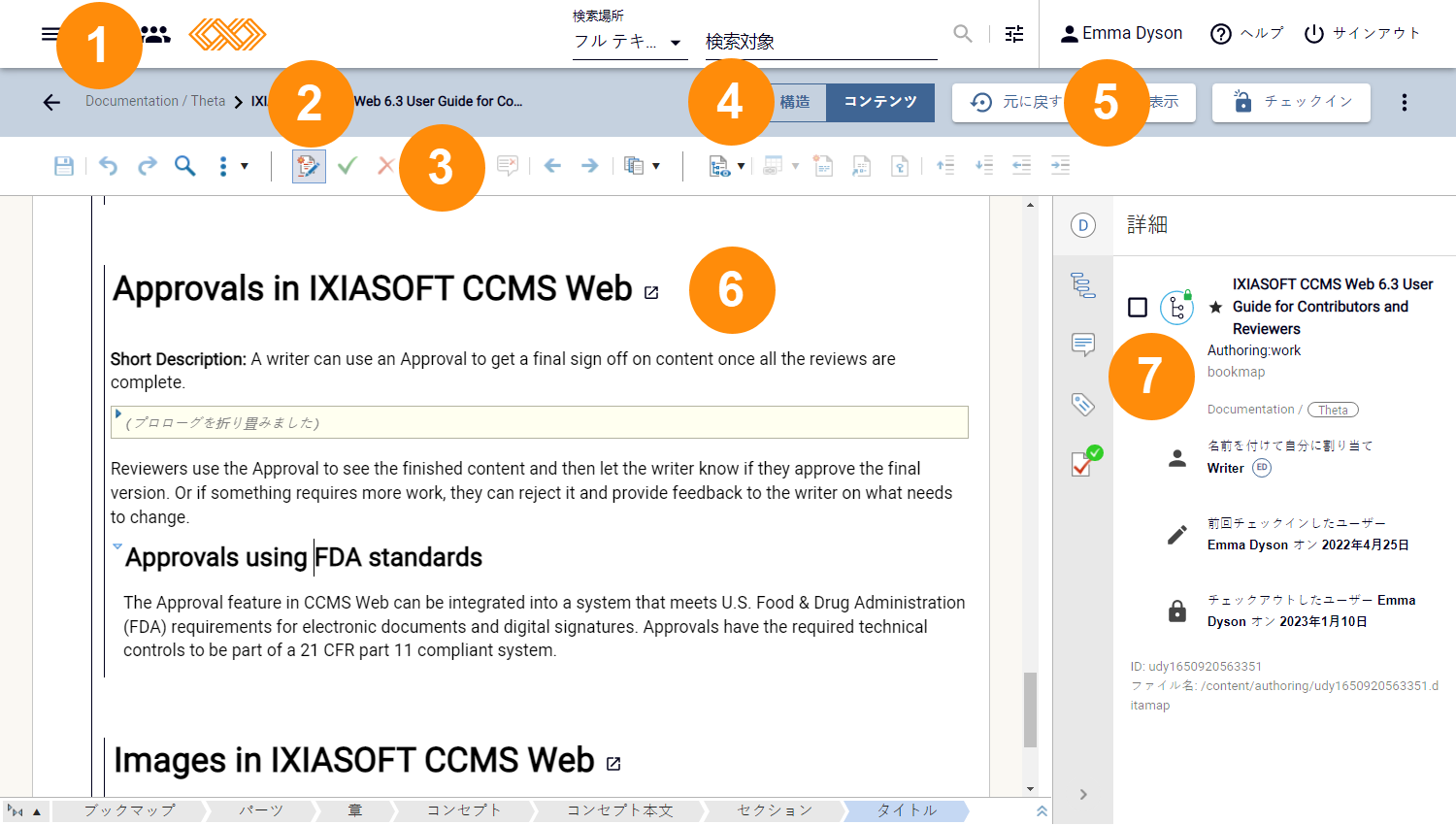Click the 元に戻す button
Viewport: 1456px width, 825px height.
(1016, 102)
